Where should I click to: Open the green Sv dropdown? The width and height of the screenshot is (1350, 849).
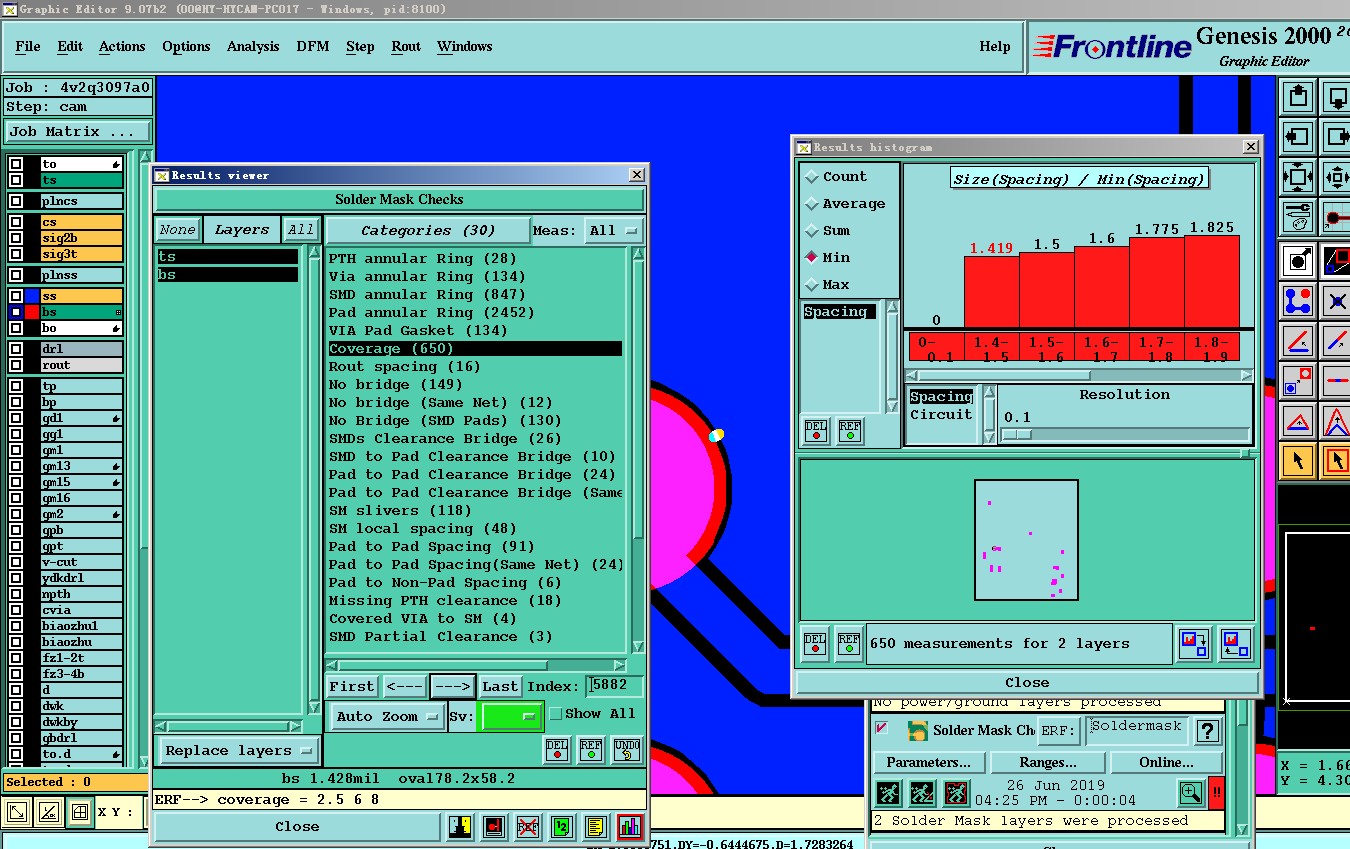pyautogui.click(x=510, y=716)
